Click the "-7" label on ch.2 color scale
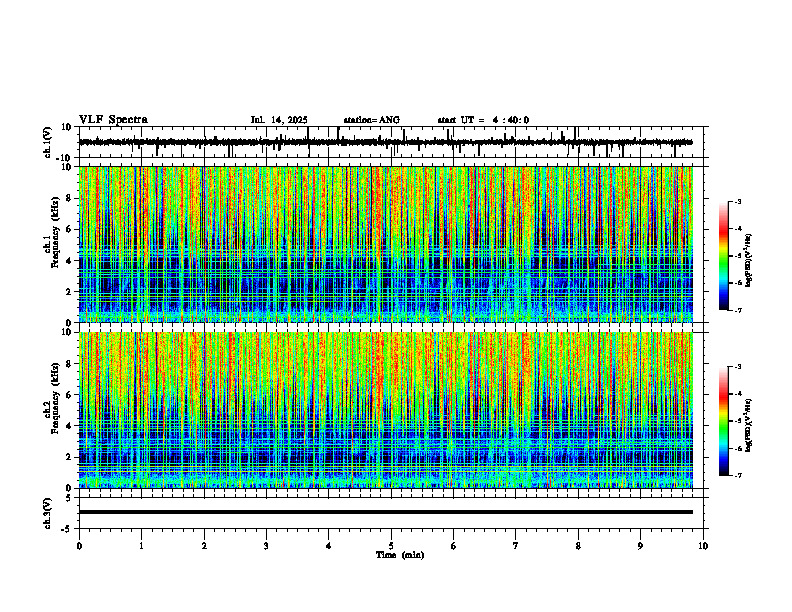This screenshot has height=612, width=792. [x=737, y=476]
